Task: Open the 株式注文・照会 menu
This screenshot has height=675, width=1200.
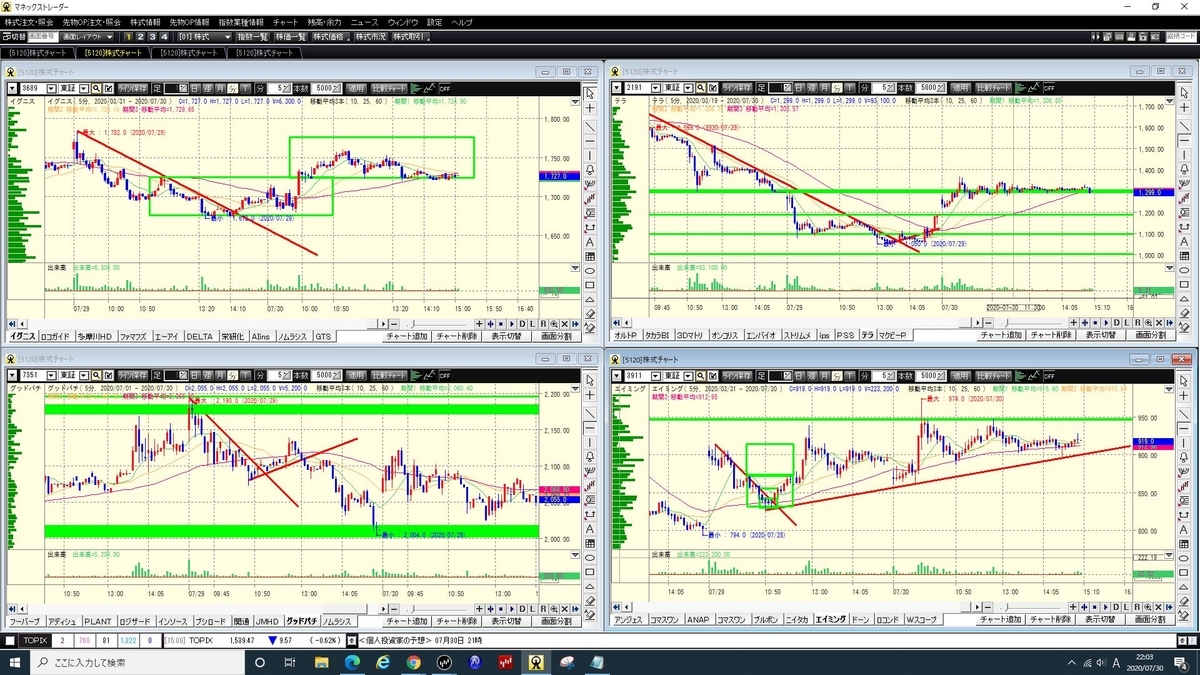Action: pos(31,21)
